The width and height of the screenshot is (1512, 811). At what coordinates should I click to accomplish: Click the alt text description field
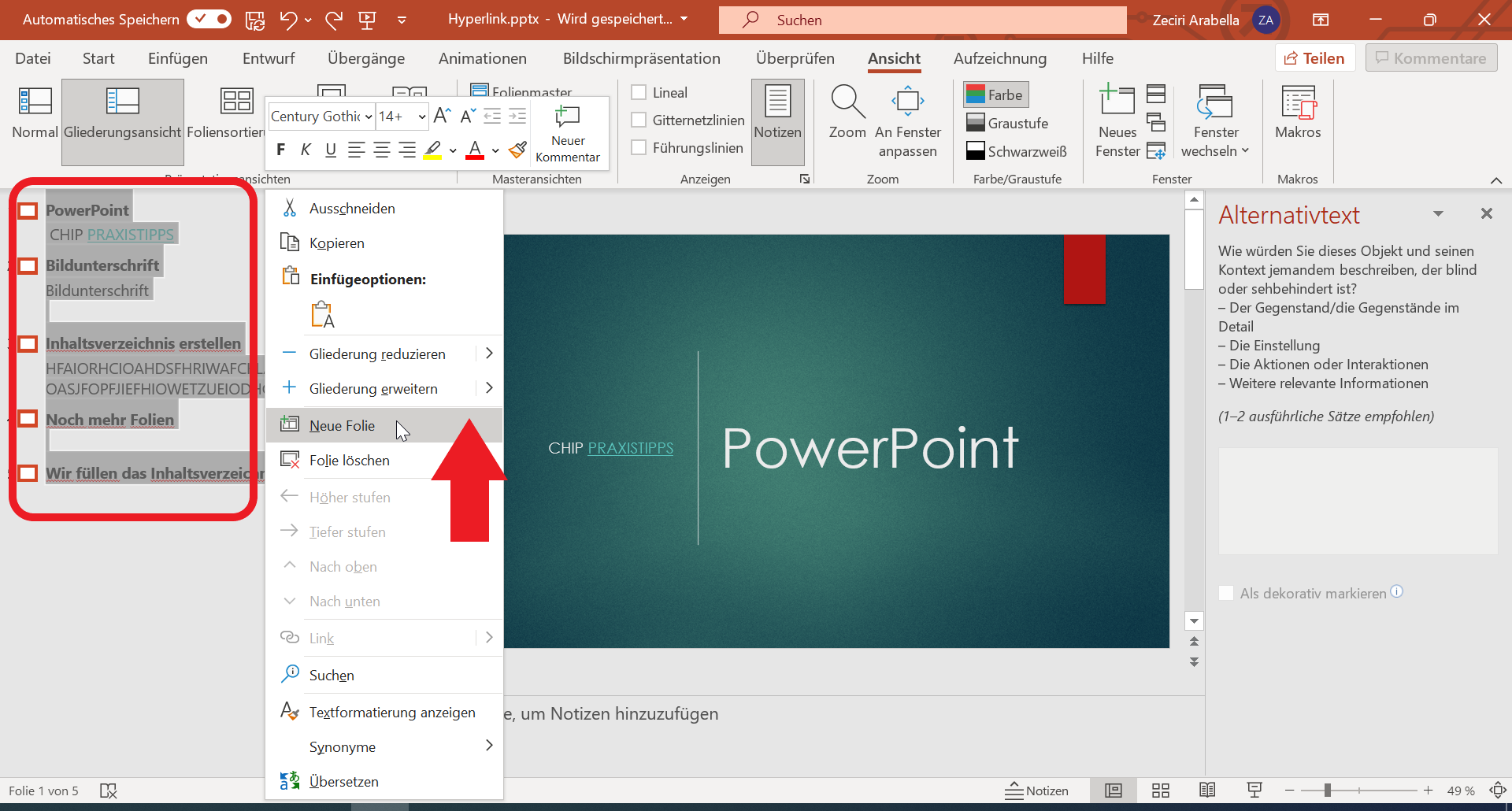coord(1358,501)
